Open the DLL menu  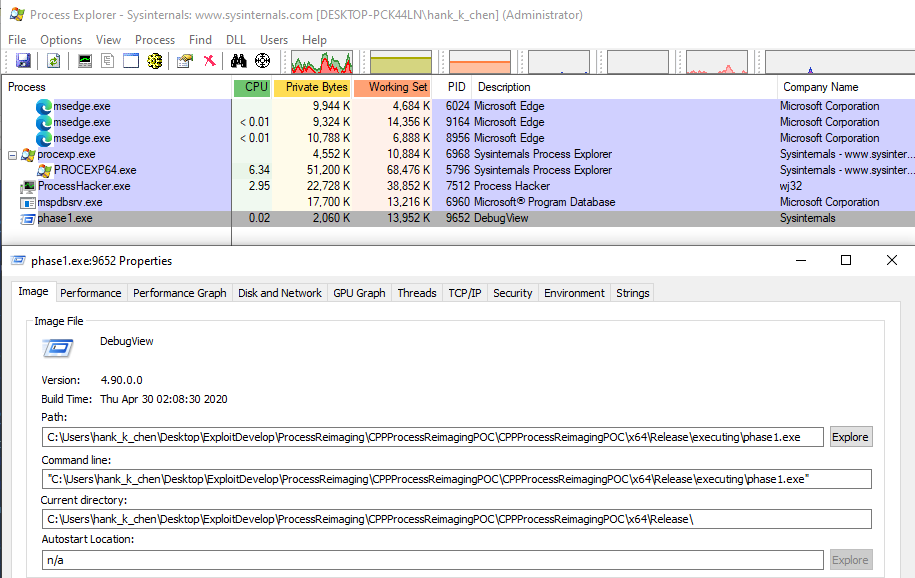pyautogui.click(x=236, y=40)
